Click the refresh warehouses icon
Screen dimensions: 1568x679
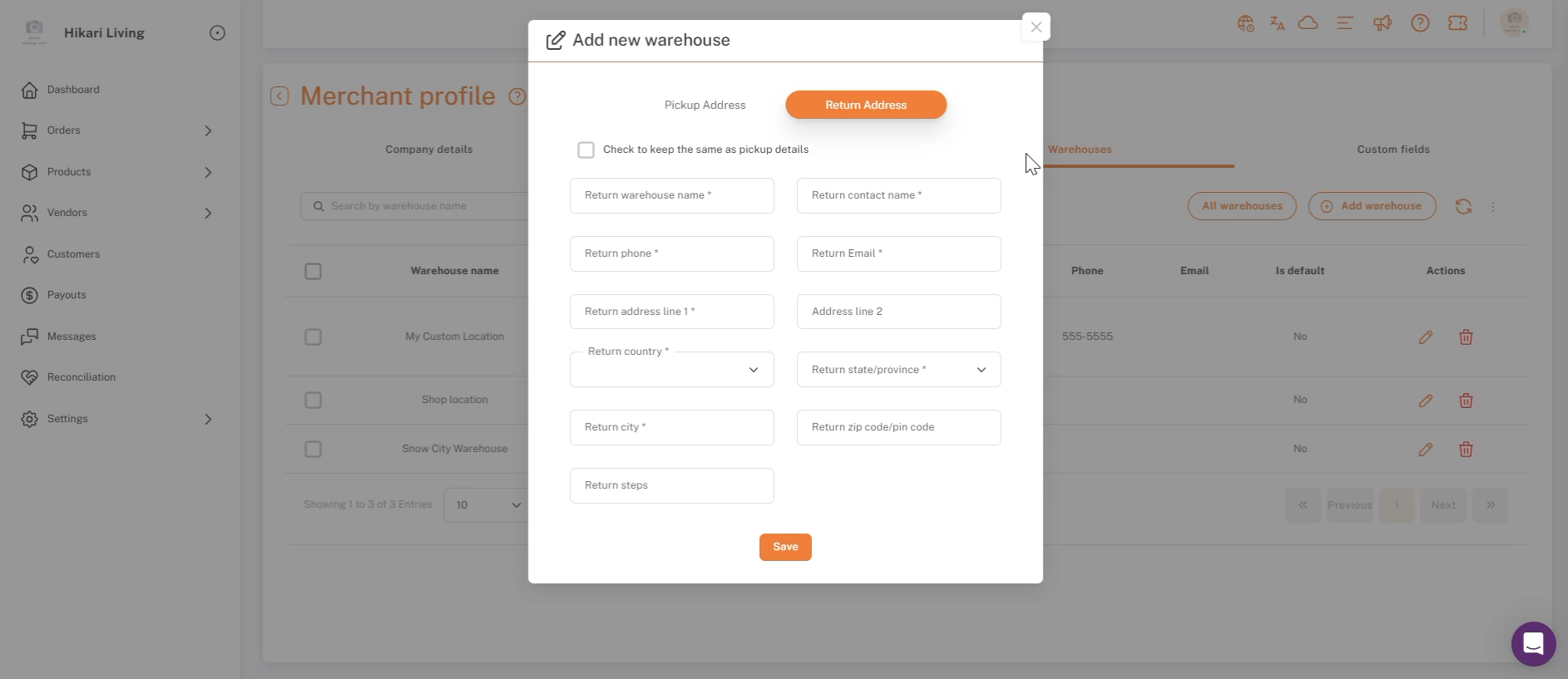coord(1463,206)
